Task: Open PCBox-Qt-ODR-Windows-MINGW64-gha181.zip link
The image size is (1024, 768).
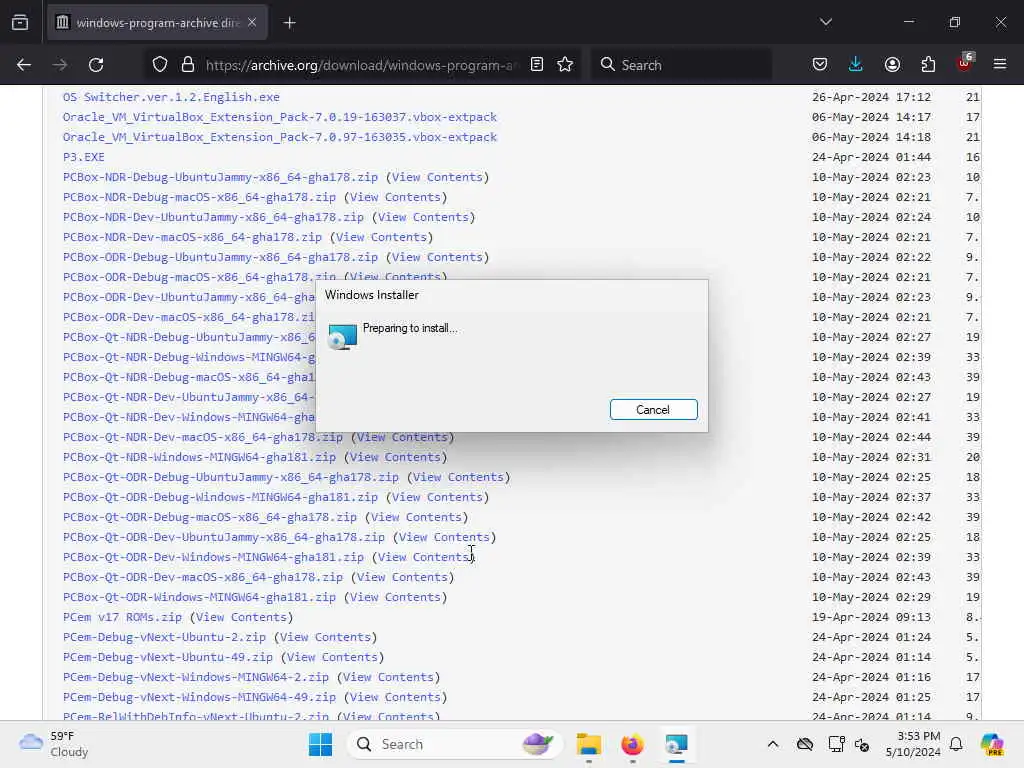Action: click(x=199, y=598)
